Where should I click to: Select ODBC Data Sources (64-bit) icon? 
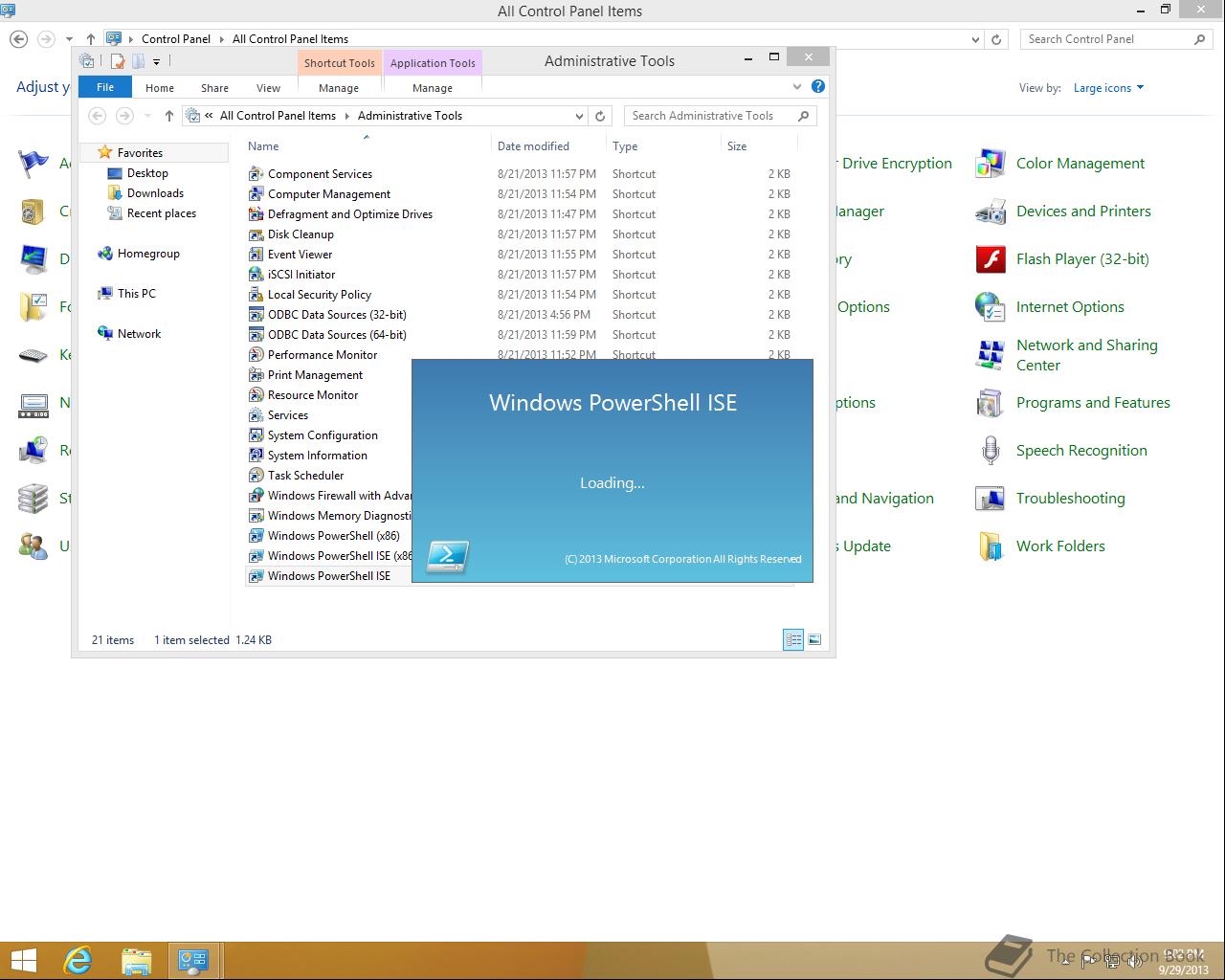coord(256,335)
